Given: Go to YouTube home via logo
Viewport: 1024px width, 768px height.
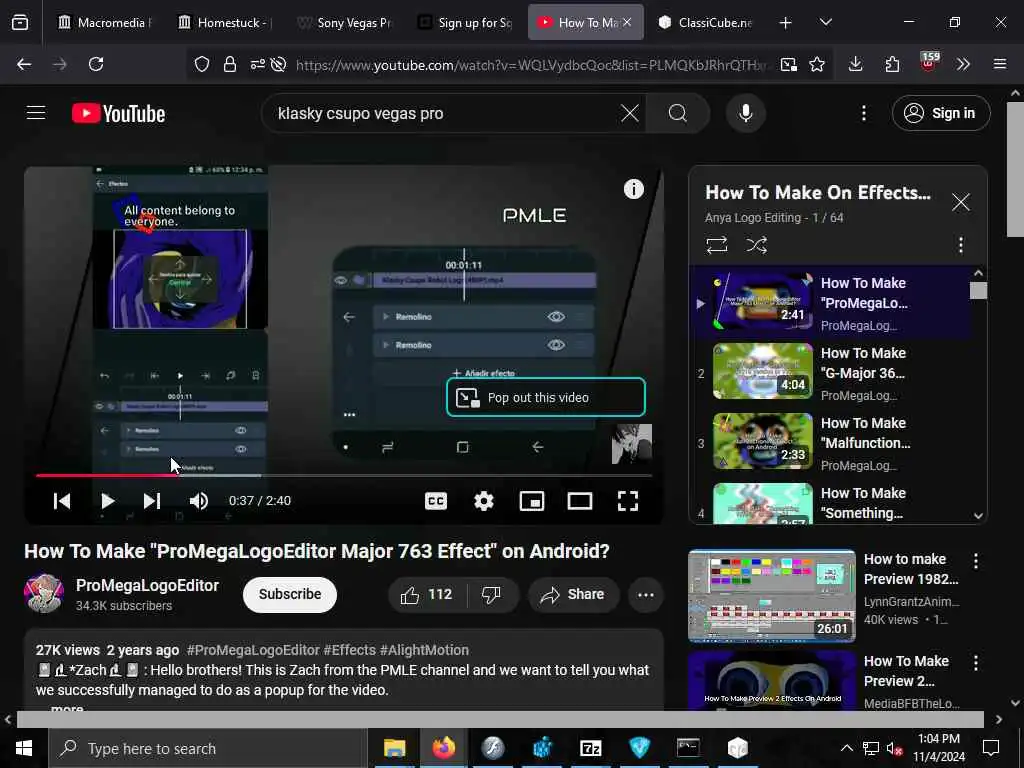Looking at the screenshot, I should point(118,114).
